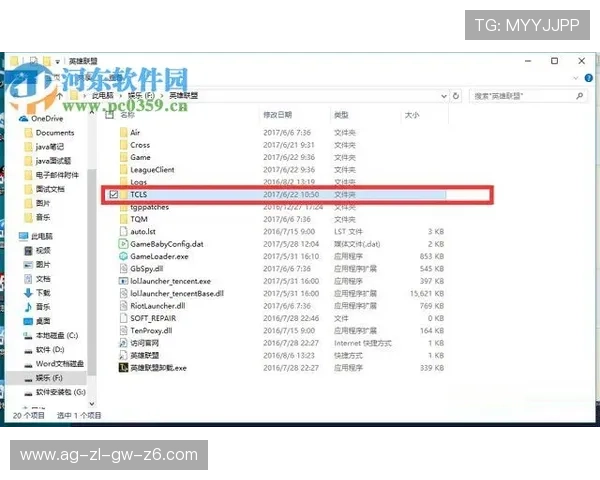Uncheck the TCLS folder checkbox
600x480 pixels.
click(114, 194)
